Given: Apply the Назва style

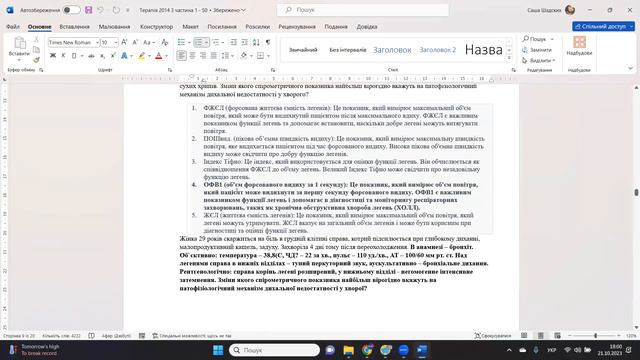Looking at the screenshot, I should (483, 50).
